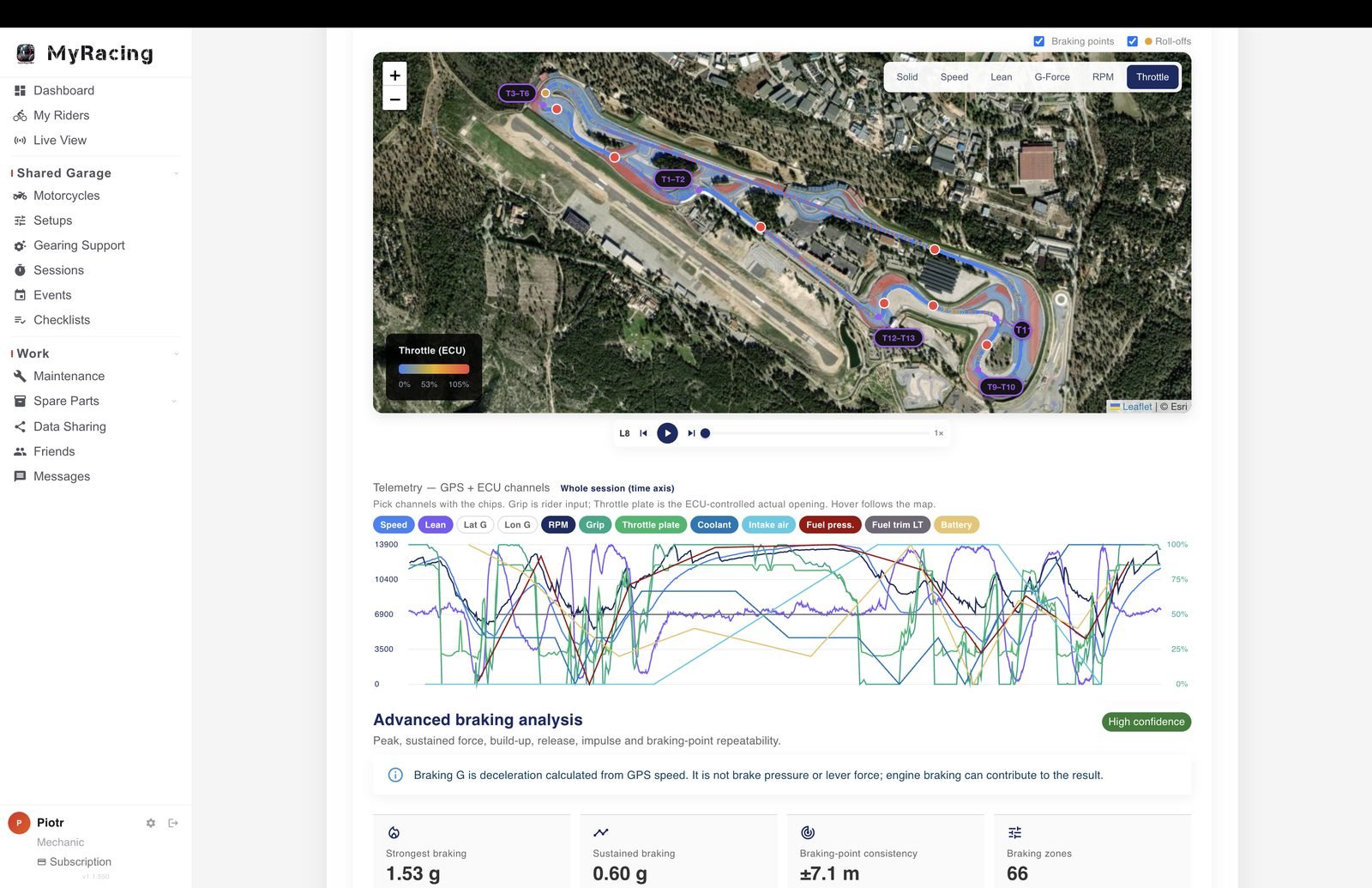Click the lap playback slider handle
The image size is (1372, 888).
[x=705, y=433]
